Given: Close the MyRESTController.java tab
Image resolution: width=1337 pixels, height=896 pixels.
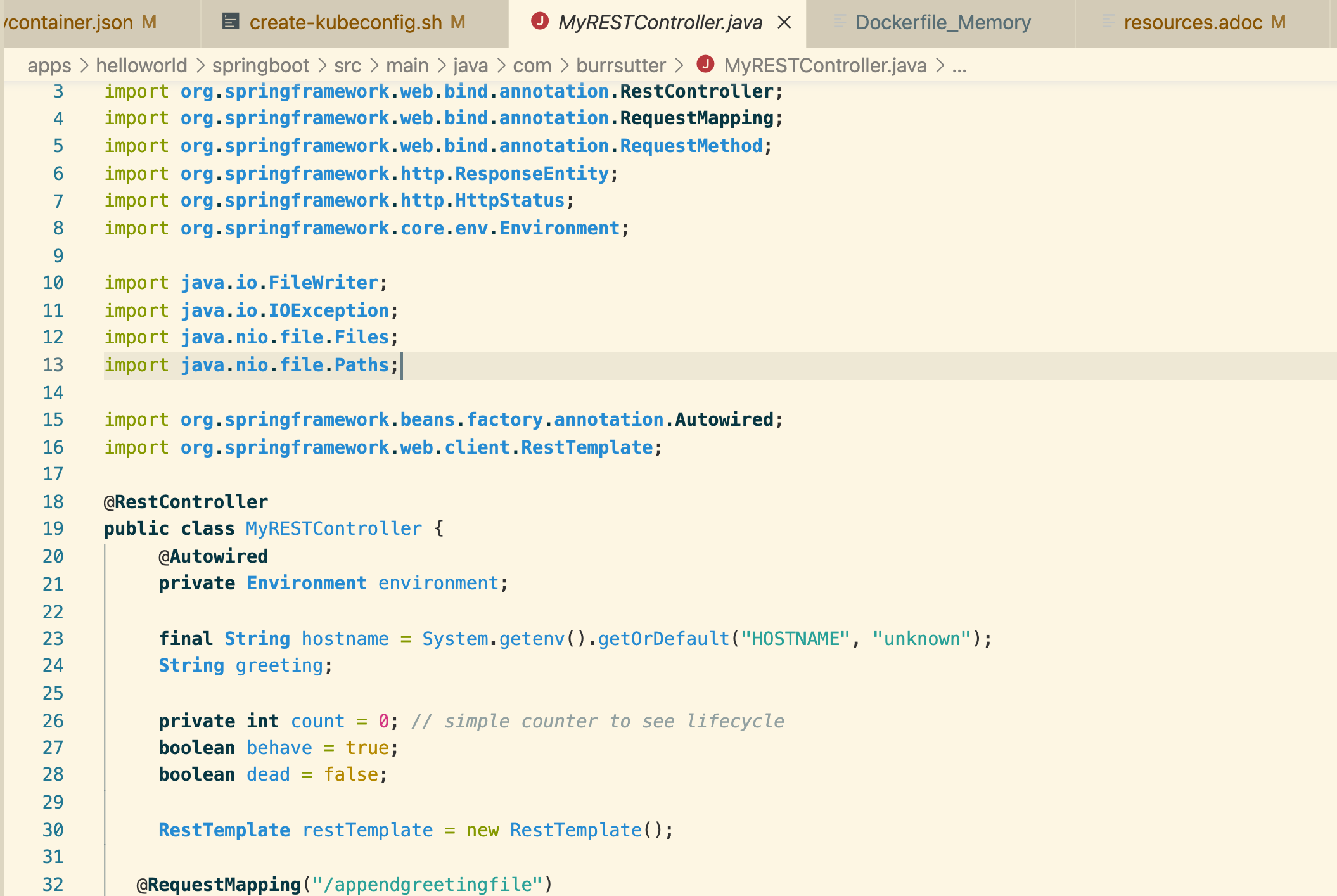Looking at the screenshot, I should (784, 22).
